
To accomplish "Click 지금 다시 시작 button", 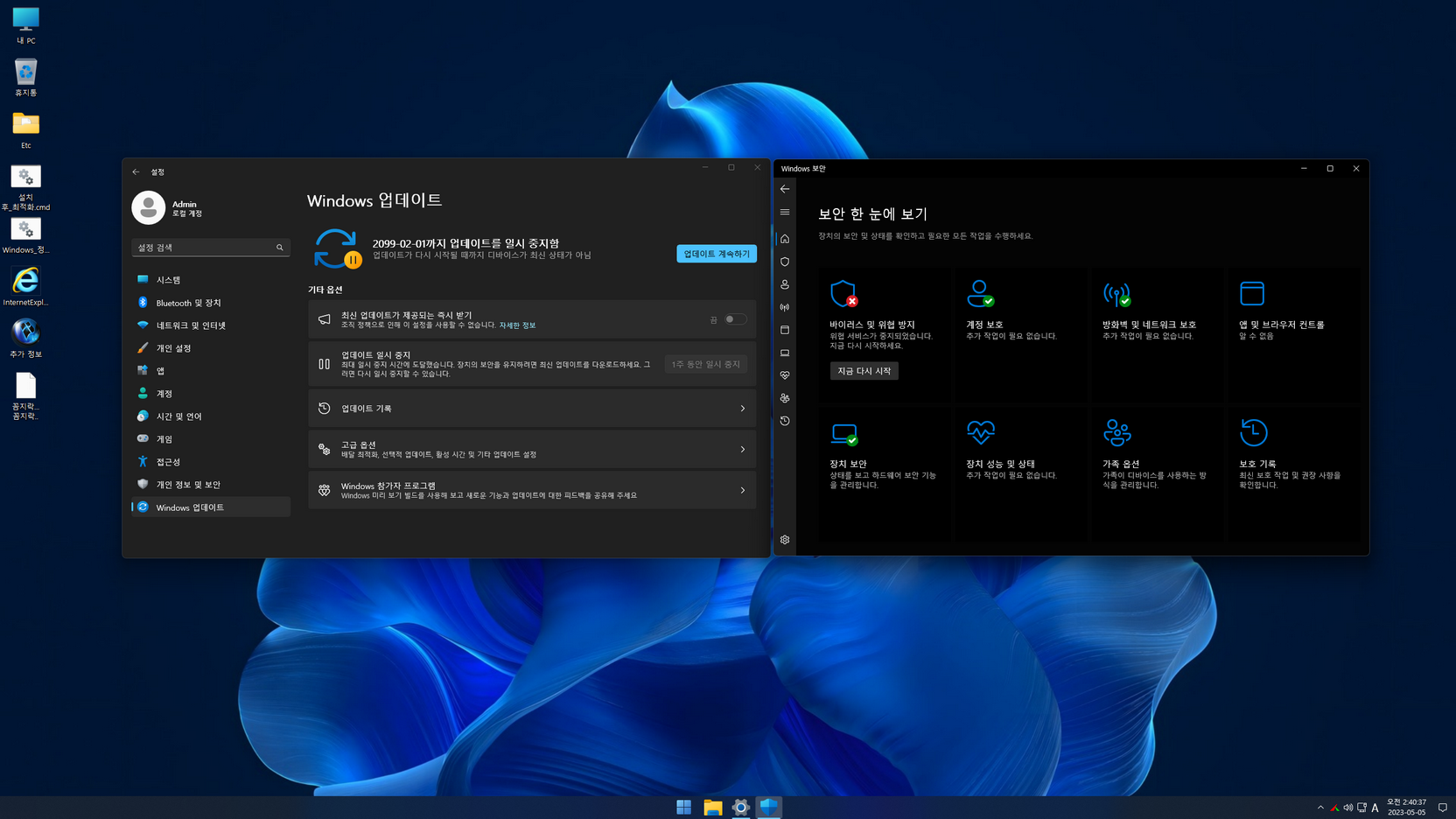I will click(x=864, y=371).
